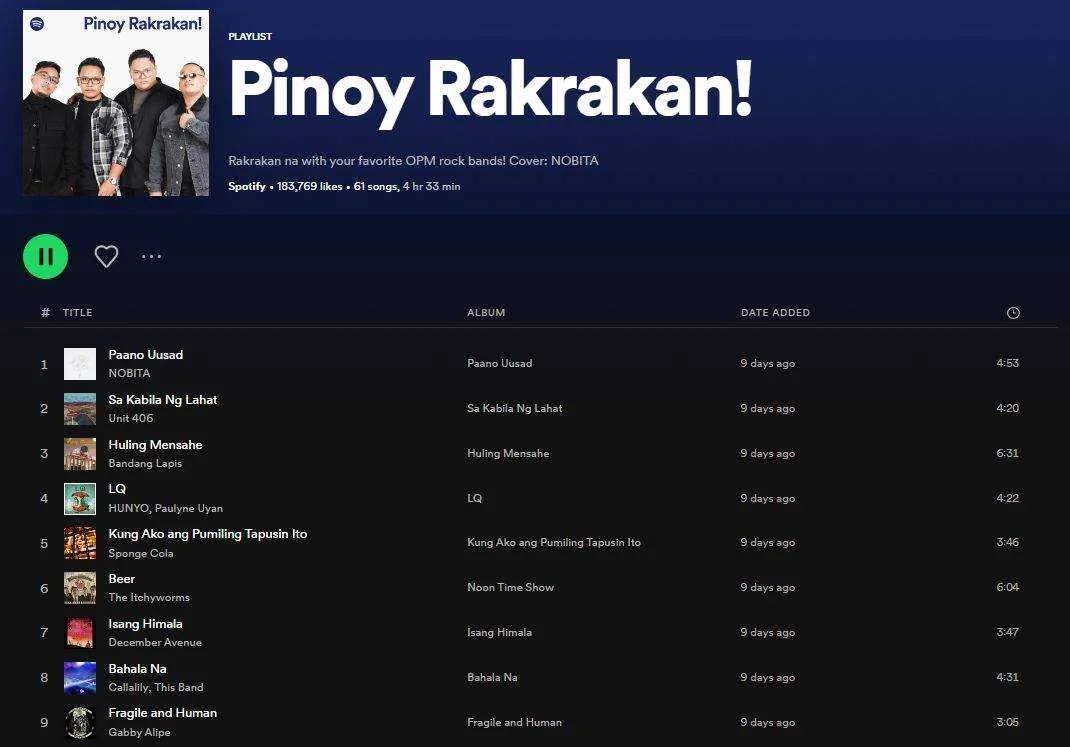Click the LQ album art thumbnail
The image size is (1070, 747).
pyautogui.click(x=80, y=499)
